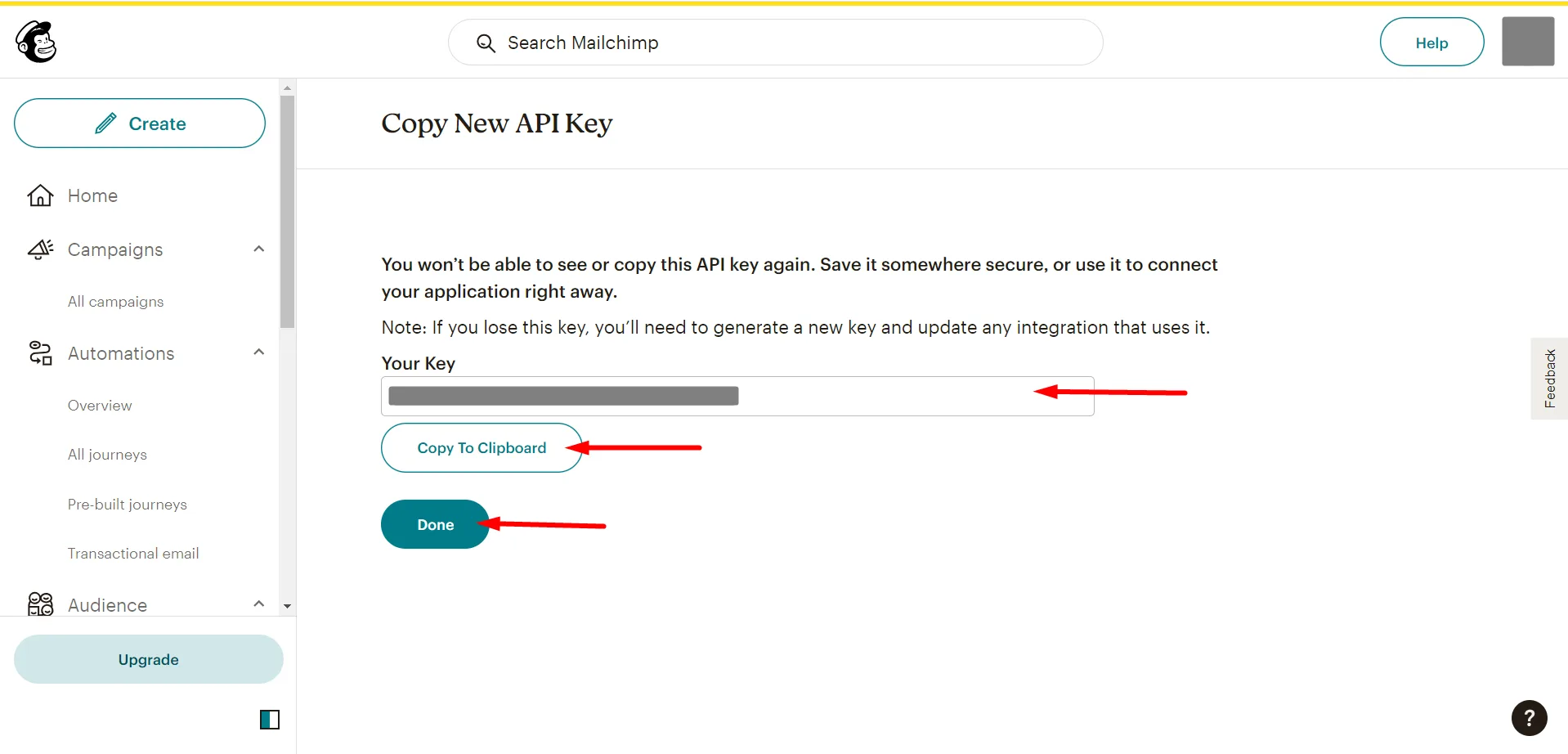Click the Audience people icon

point(40,604)
